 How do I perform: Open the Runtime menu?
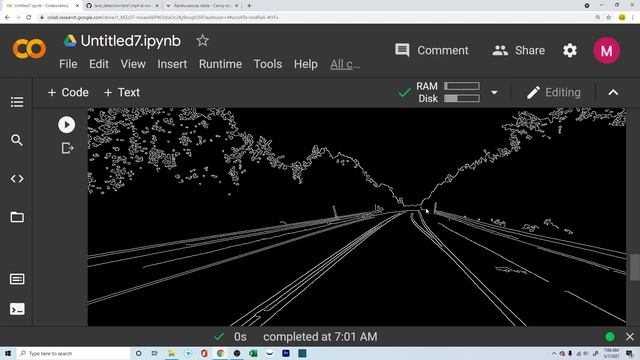(220, 64)
